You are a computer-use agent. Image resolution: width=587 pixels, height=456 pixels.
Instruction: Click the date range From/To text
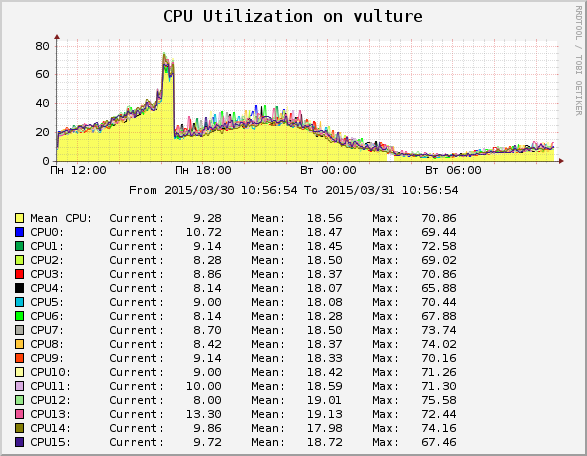pyautogui.click(x=294, y=191)
